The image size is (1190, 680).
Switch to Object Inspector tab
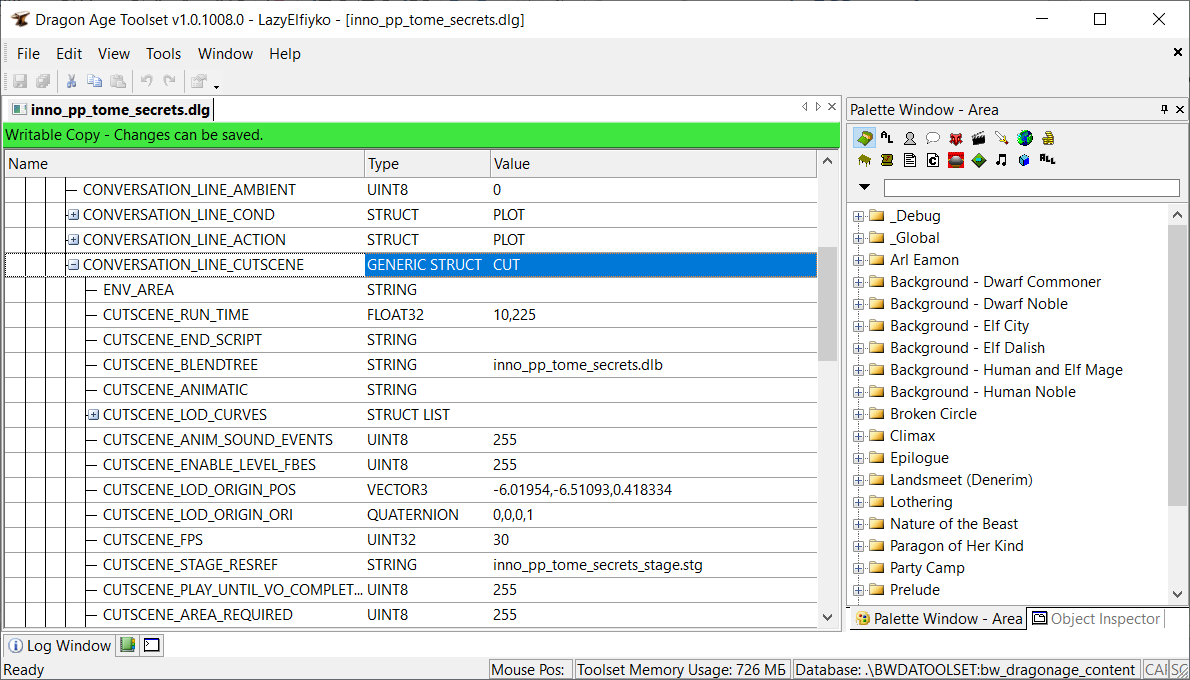tap(1095, 619)
